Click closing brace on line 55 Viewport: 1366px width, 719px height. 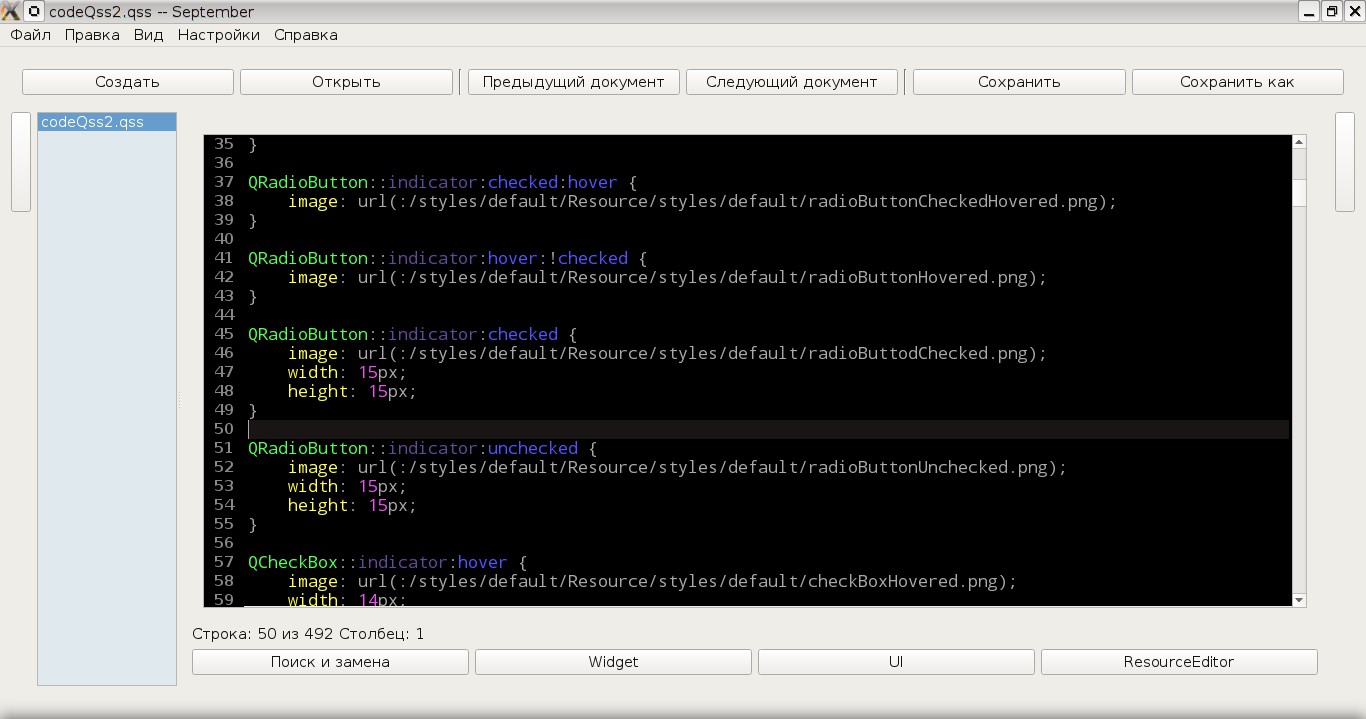[x=253, y=524]
